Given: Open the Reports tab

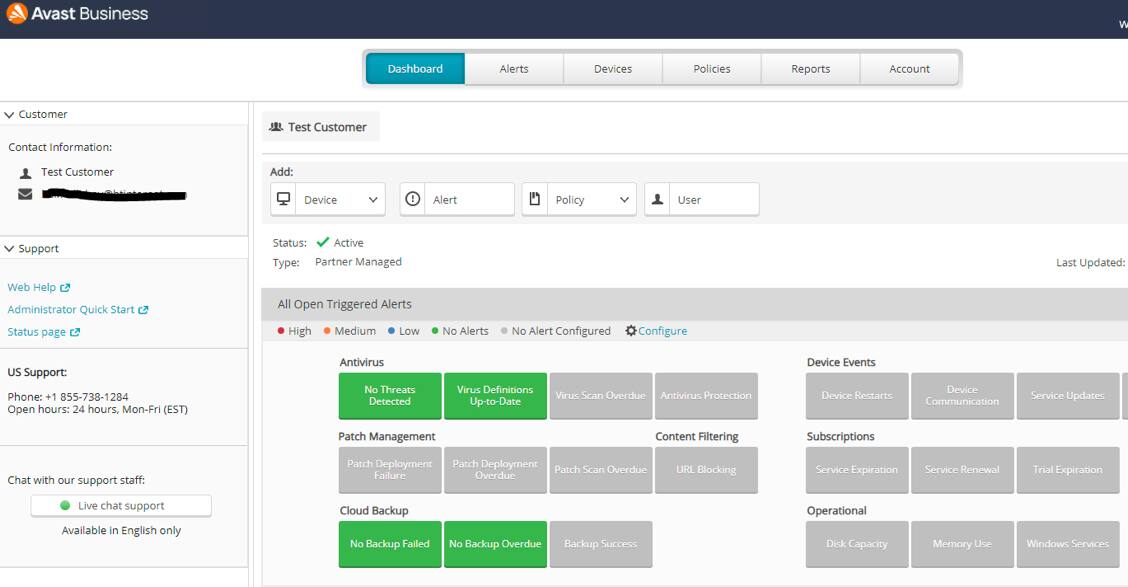Looking at the screenshot, I should pyautogui.click(x=810, y=69).
